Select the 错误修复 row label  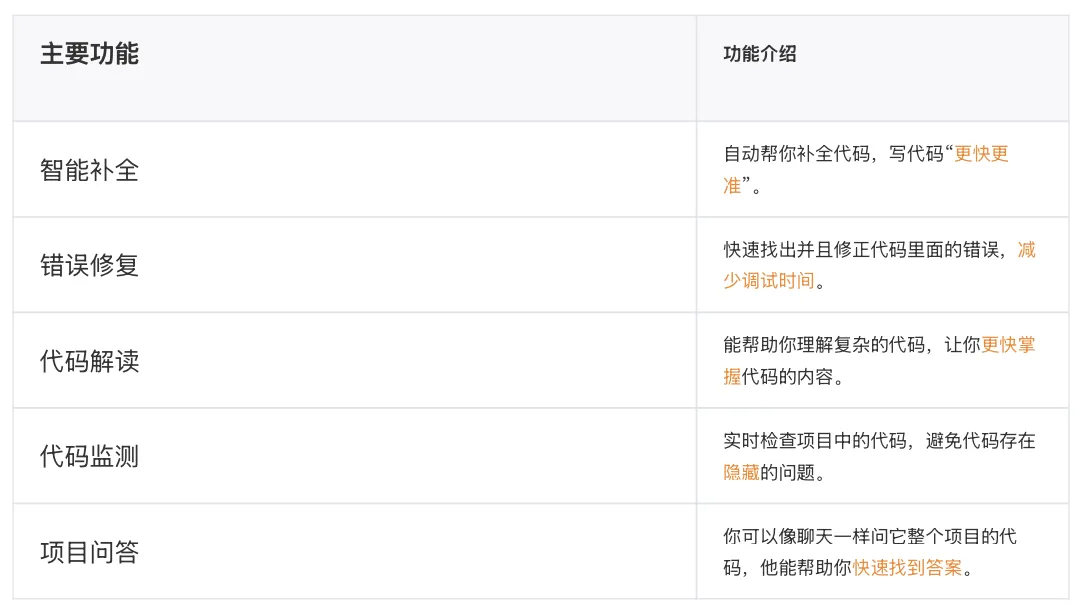pyautogui.click(x=89, y=265)
